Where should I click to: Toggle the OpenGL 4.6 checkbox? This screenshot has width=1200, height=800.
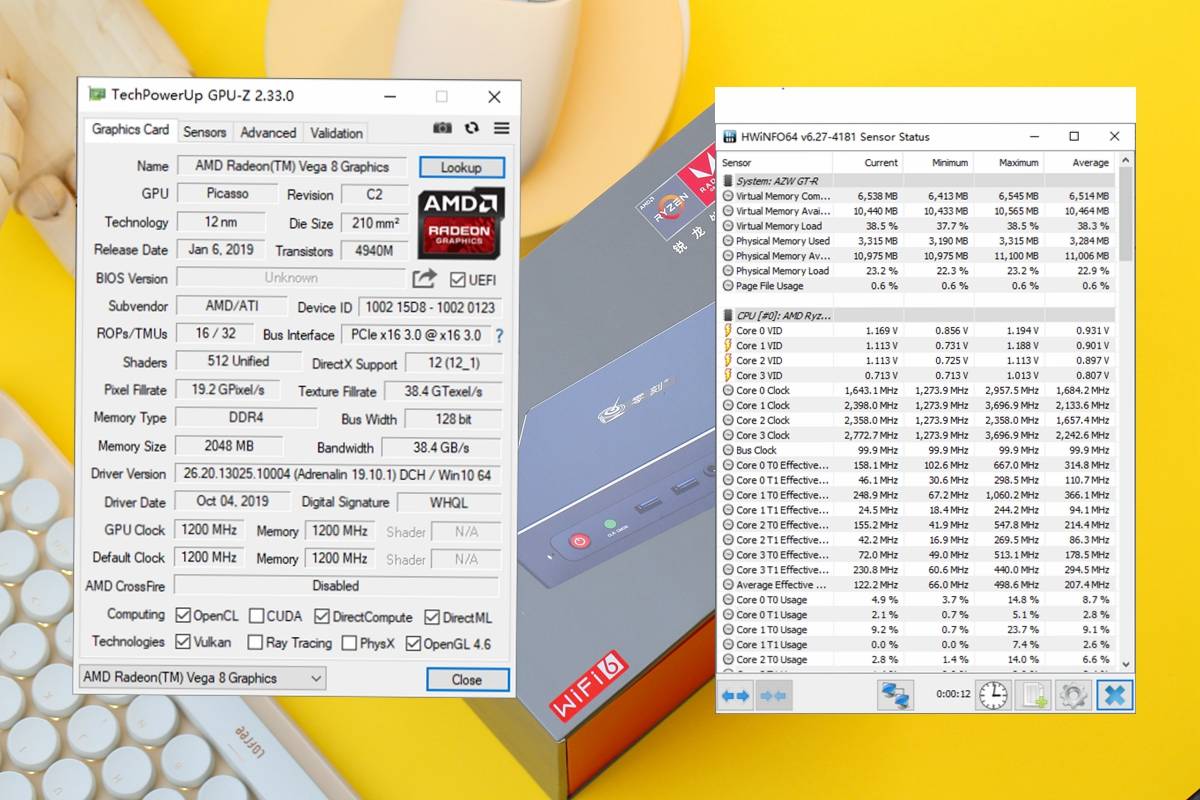[x=413, y=643]
